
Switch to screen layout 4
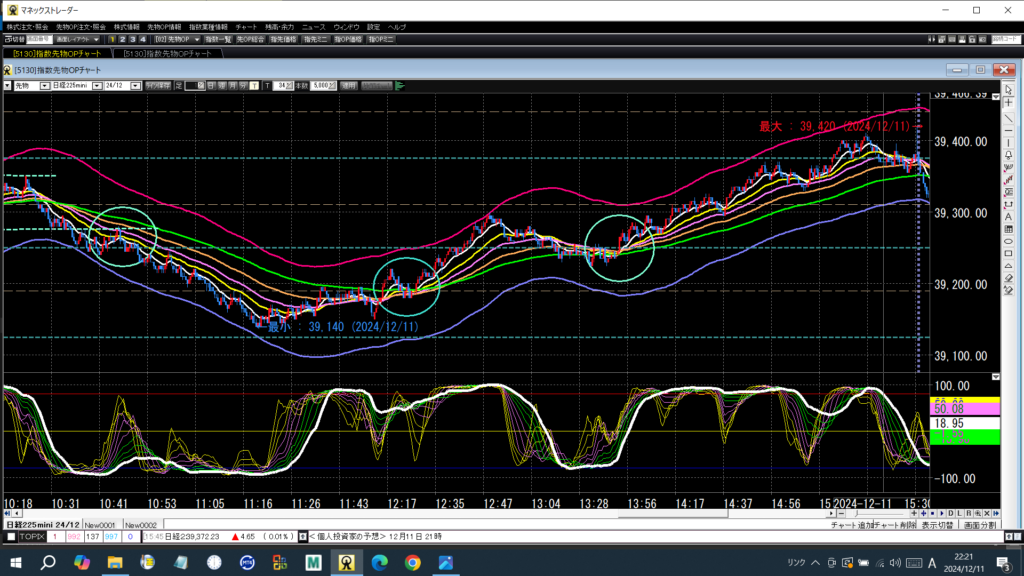pyautogui.click(x=143, y=39)
